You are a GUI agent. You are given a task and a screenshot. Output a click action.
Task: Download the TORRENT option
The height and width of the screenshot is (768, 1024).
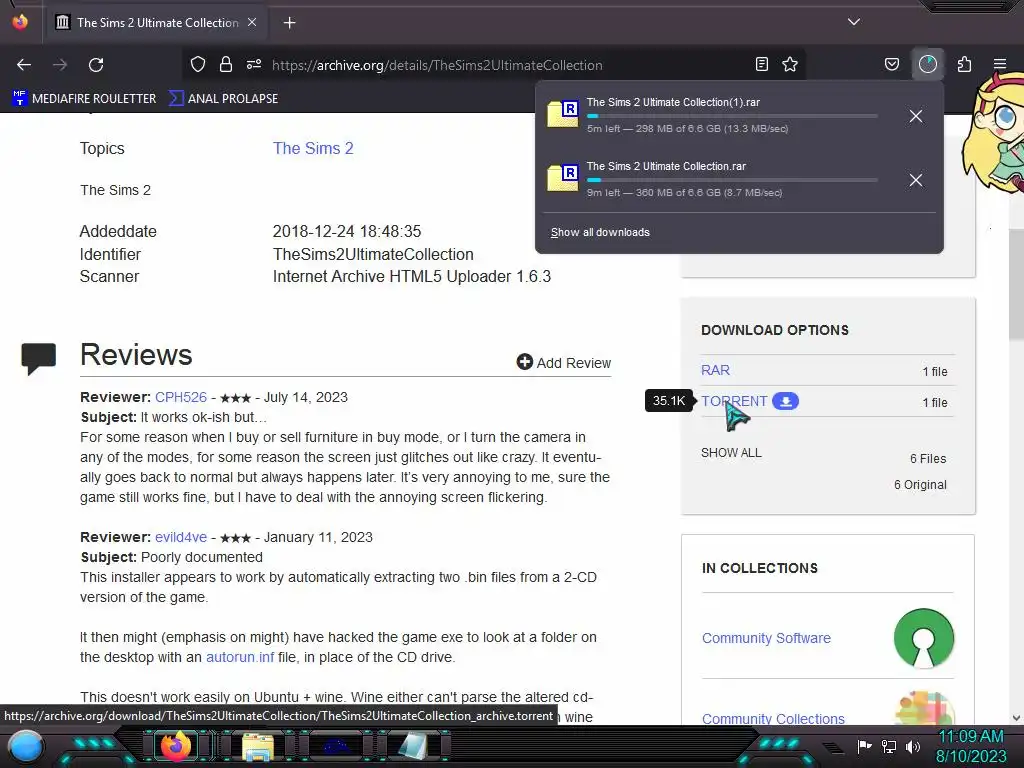pos(734,401)
